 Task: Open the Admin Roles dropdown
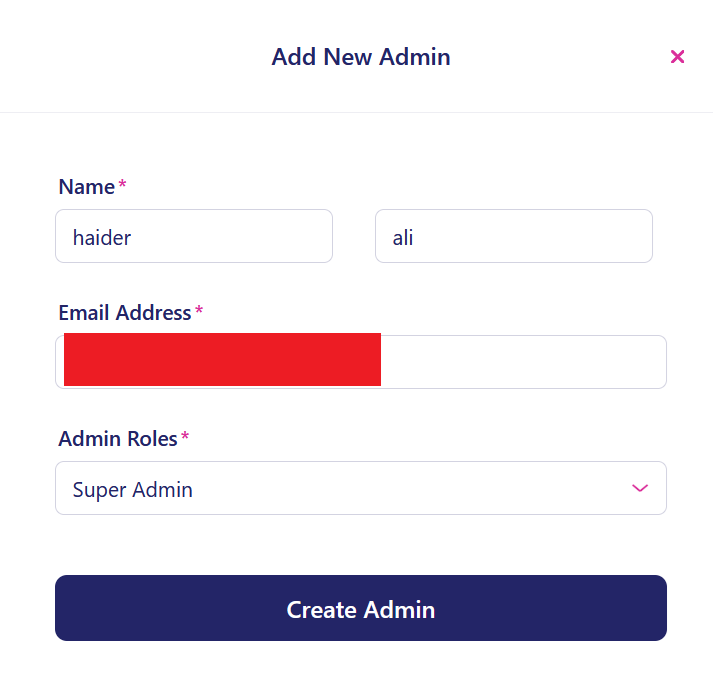click(360, 488)
